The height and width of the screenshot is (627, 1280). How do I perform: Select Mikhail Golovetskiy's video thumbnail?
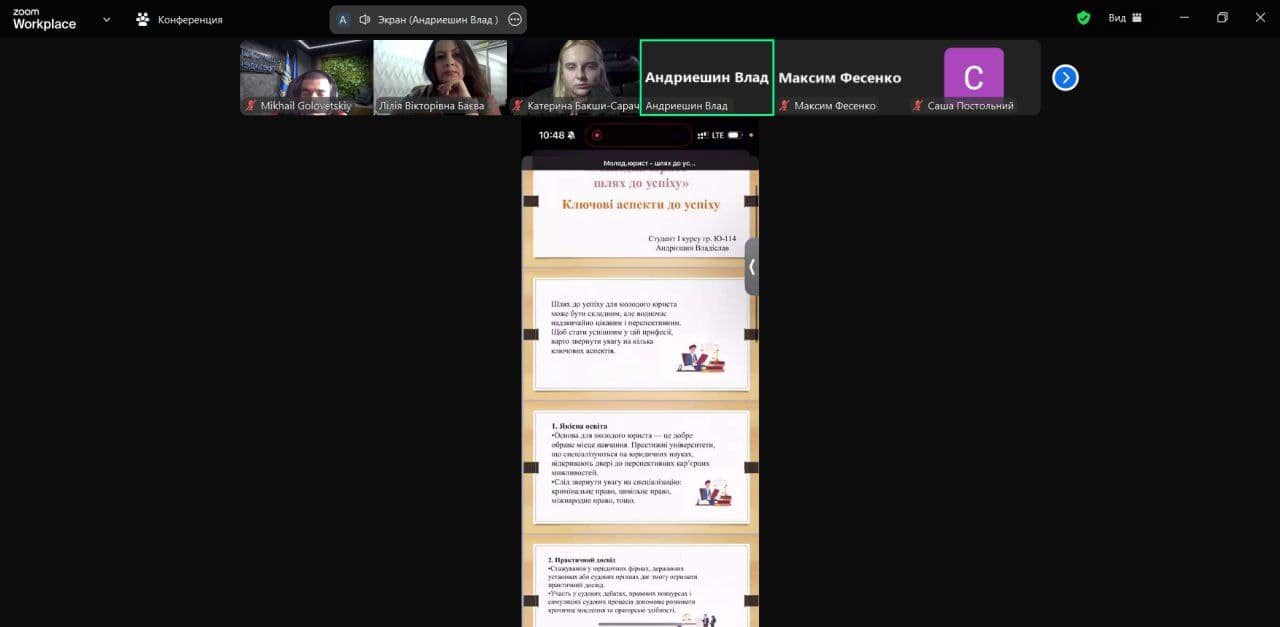point(306,77)
